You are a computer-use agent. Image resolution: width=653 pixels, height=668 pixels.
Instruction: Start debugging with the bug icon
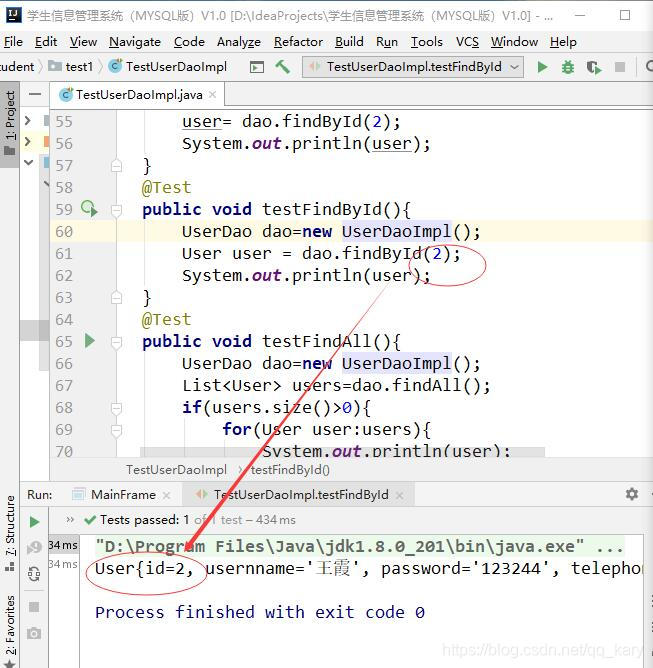[567, 67]
